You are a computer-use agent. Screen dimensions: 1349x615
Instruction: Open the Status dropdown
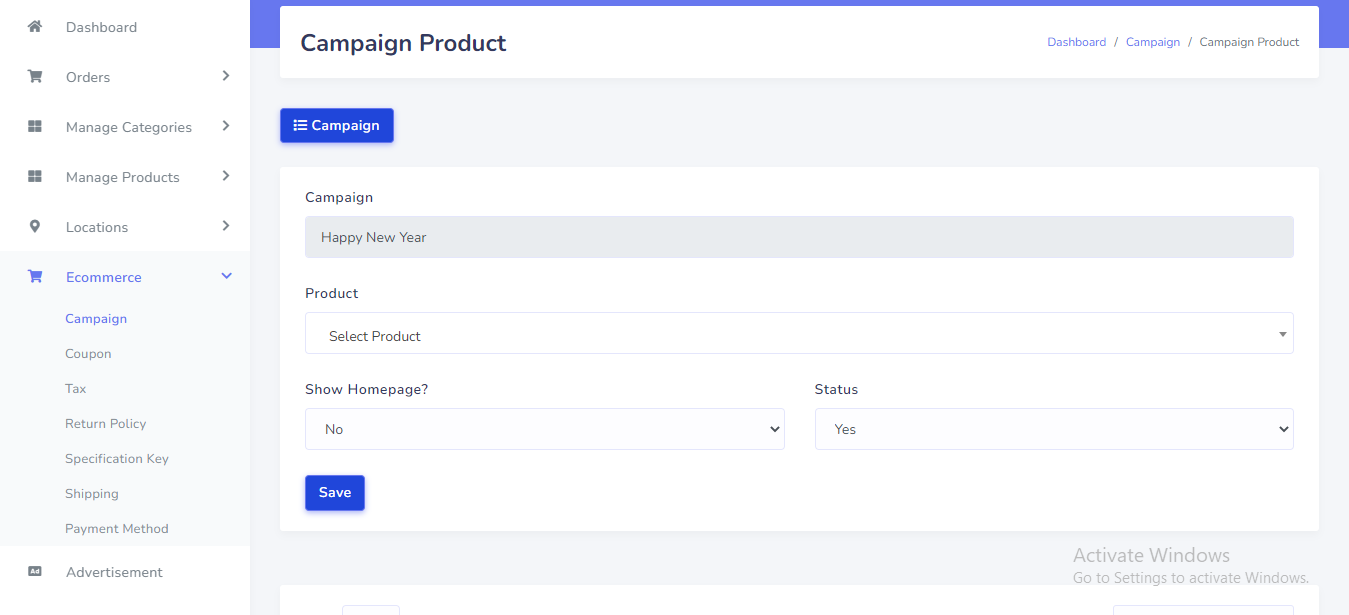pyautogui.click(x=1053, y=429)
